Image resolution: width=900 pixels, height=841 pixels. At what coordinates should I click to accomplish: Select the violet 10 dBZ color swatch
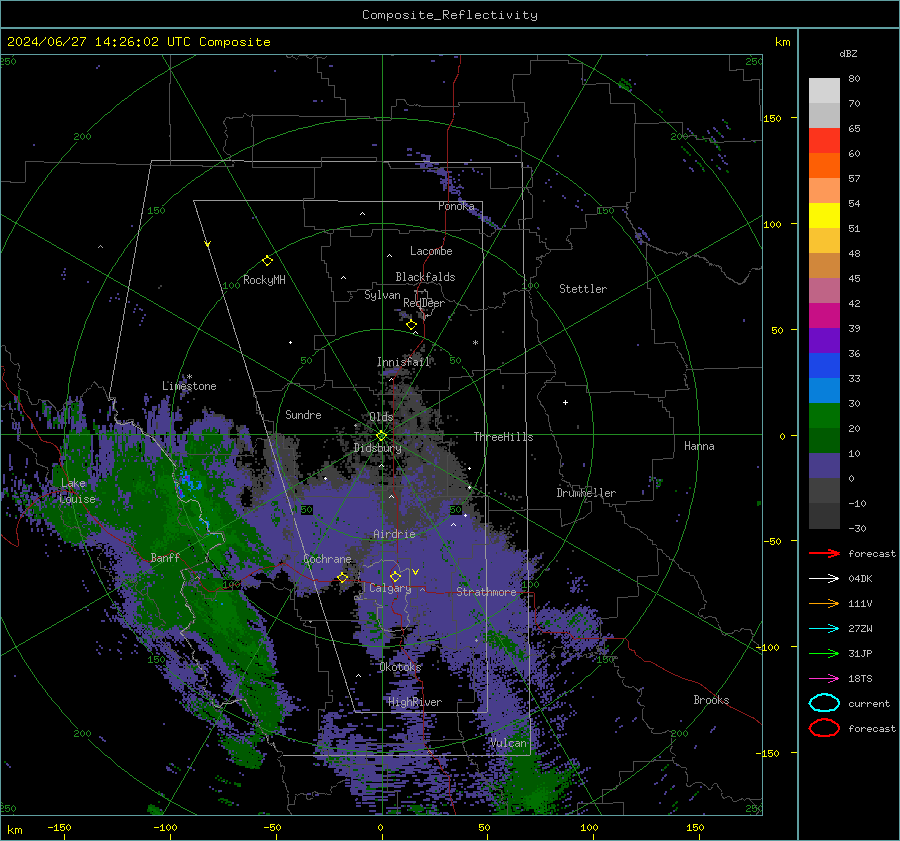(824, 465)
